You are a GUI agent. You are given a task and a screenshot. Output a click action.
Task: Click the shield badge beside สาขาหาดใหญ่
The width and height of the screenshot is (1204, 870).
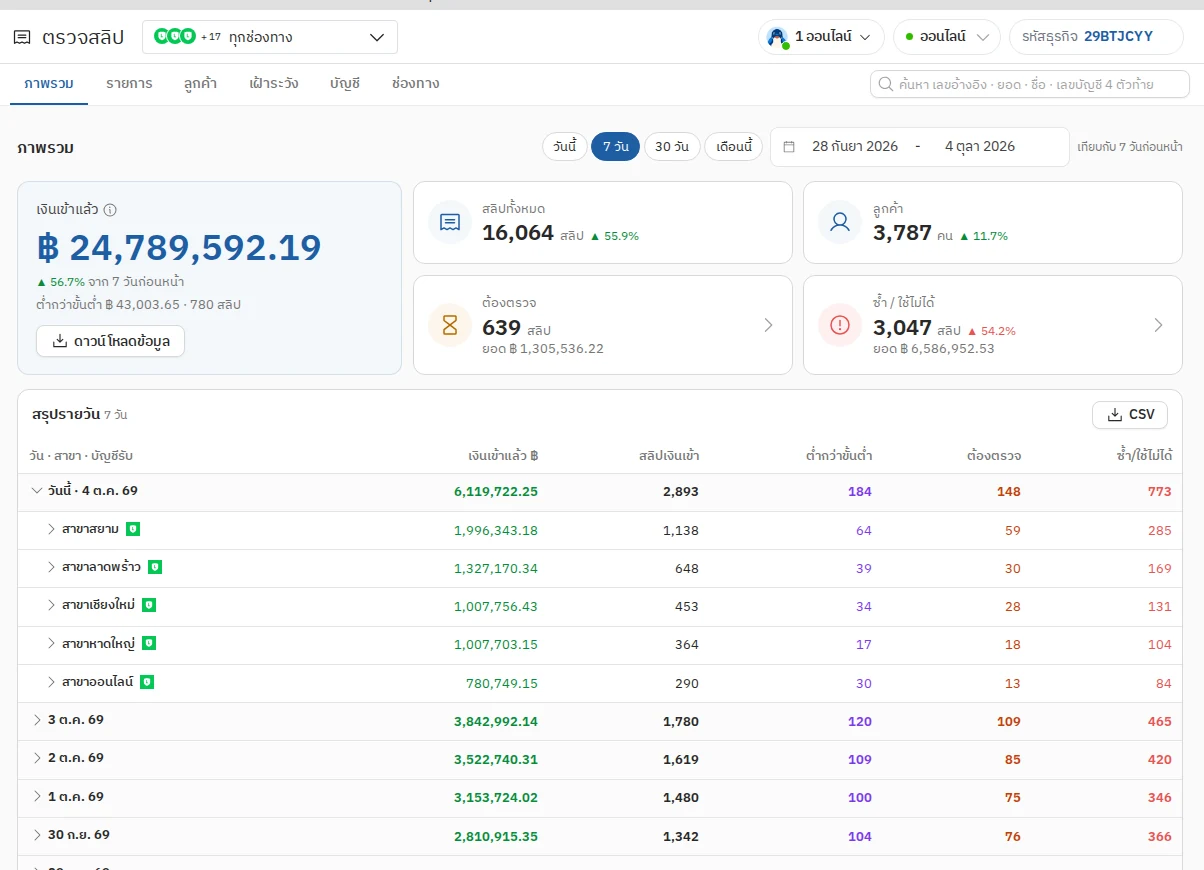tap(149, 643)
